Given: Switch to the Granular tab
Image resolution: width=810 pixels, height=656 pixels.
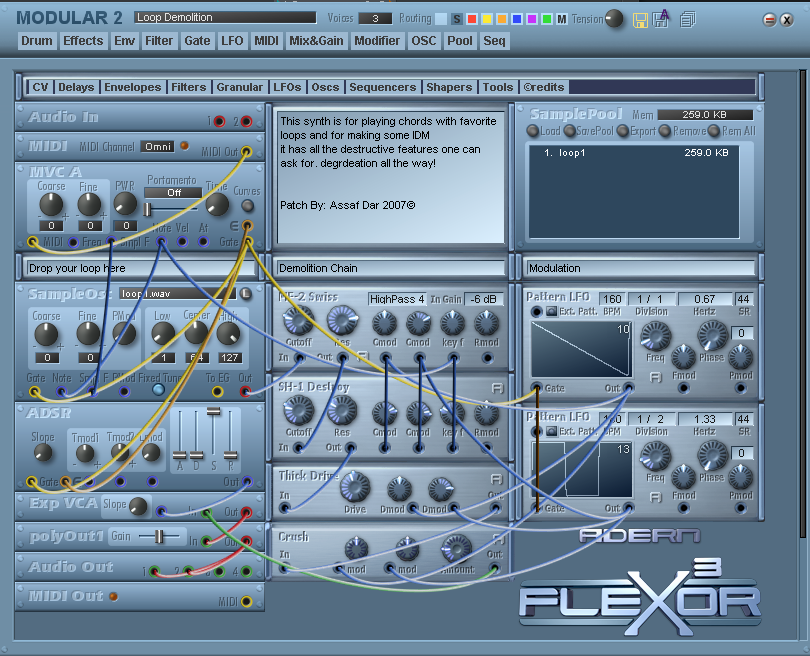Looking at the screenshot, I should coord(240,87).
